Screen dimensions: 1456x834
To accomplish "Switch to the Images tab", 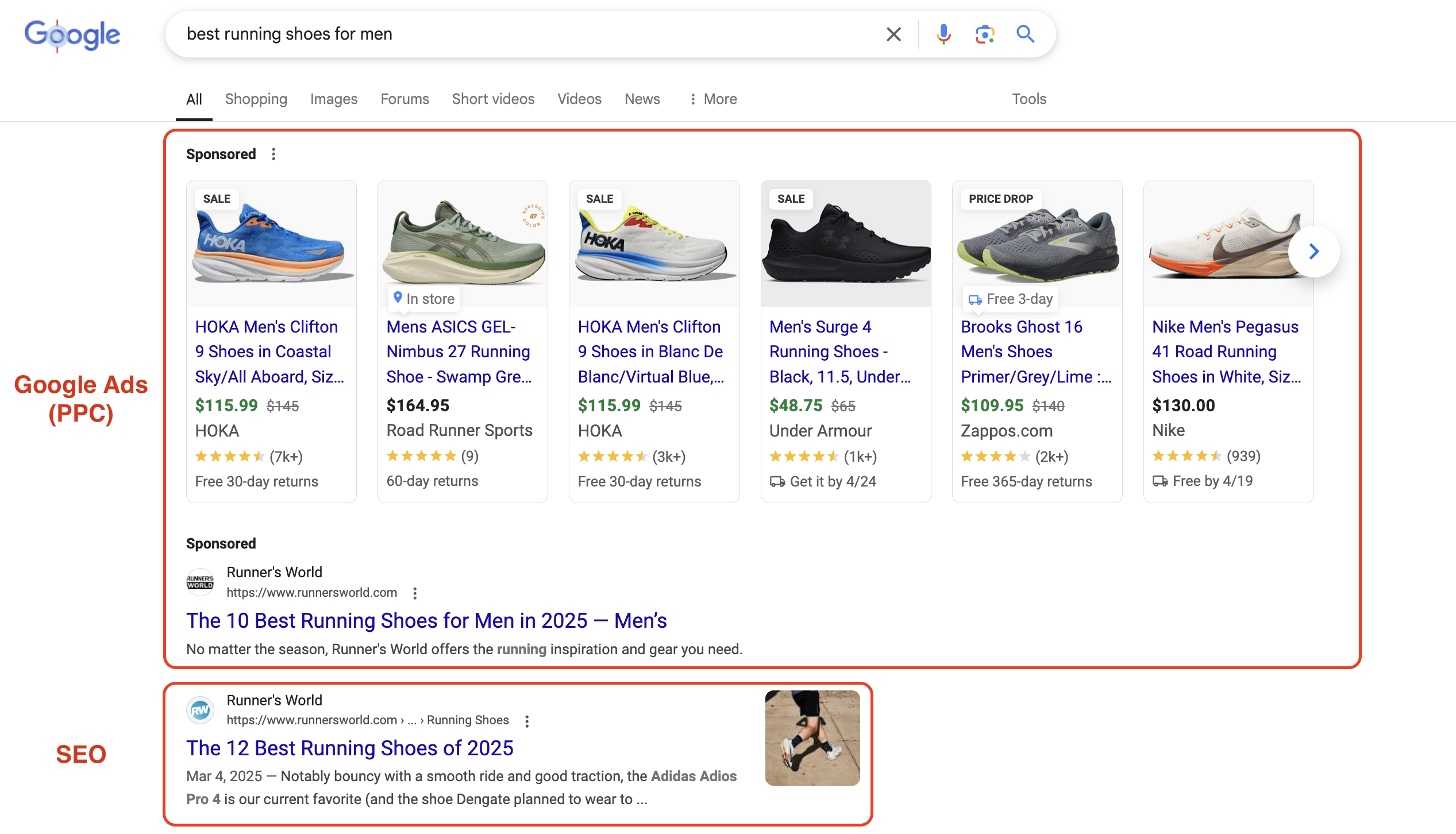I will point(334,99).
